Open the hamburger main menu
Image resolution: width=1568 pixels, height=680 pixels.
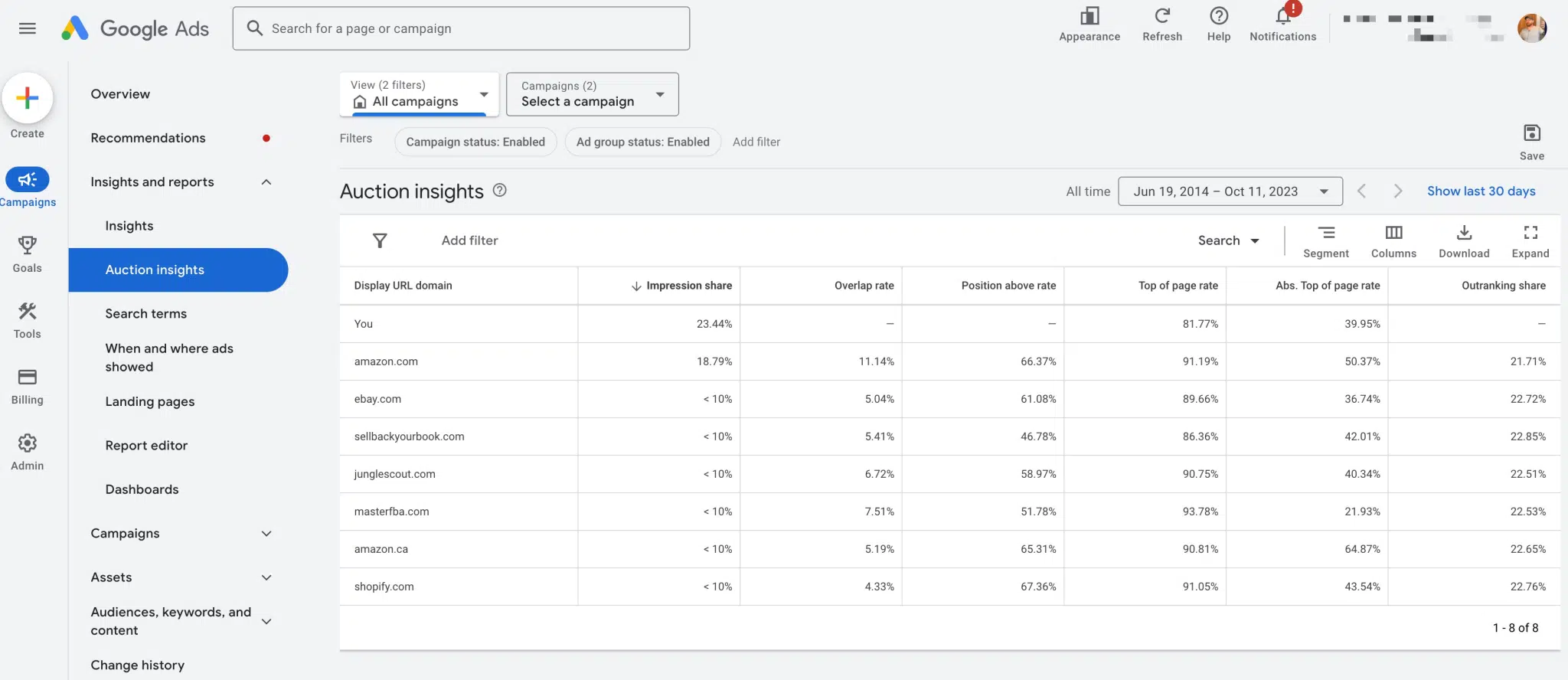(x=28, y=28)
